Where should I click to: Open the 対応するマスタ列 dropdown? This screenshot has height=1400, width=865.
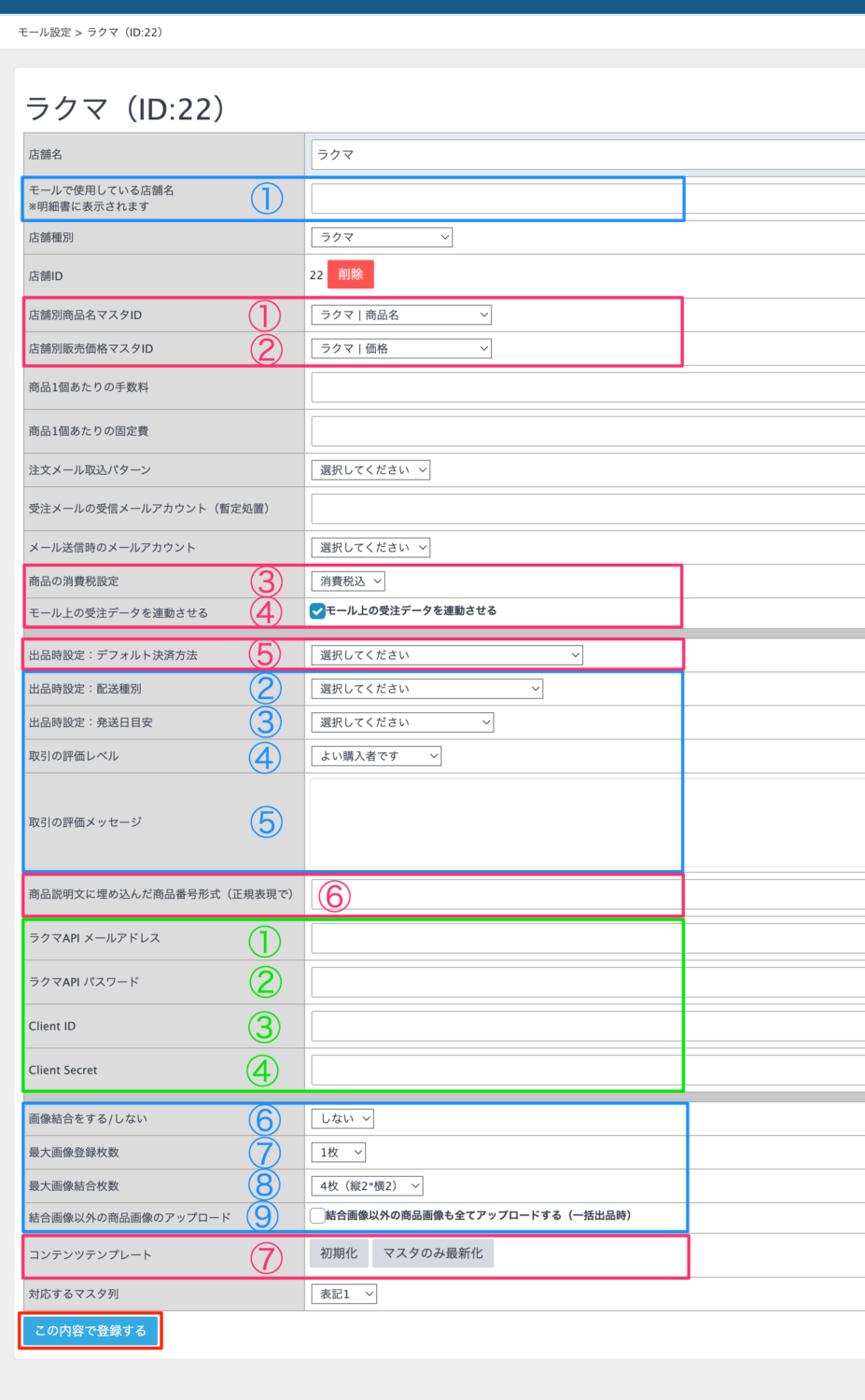tap(343, 1295)
